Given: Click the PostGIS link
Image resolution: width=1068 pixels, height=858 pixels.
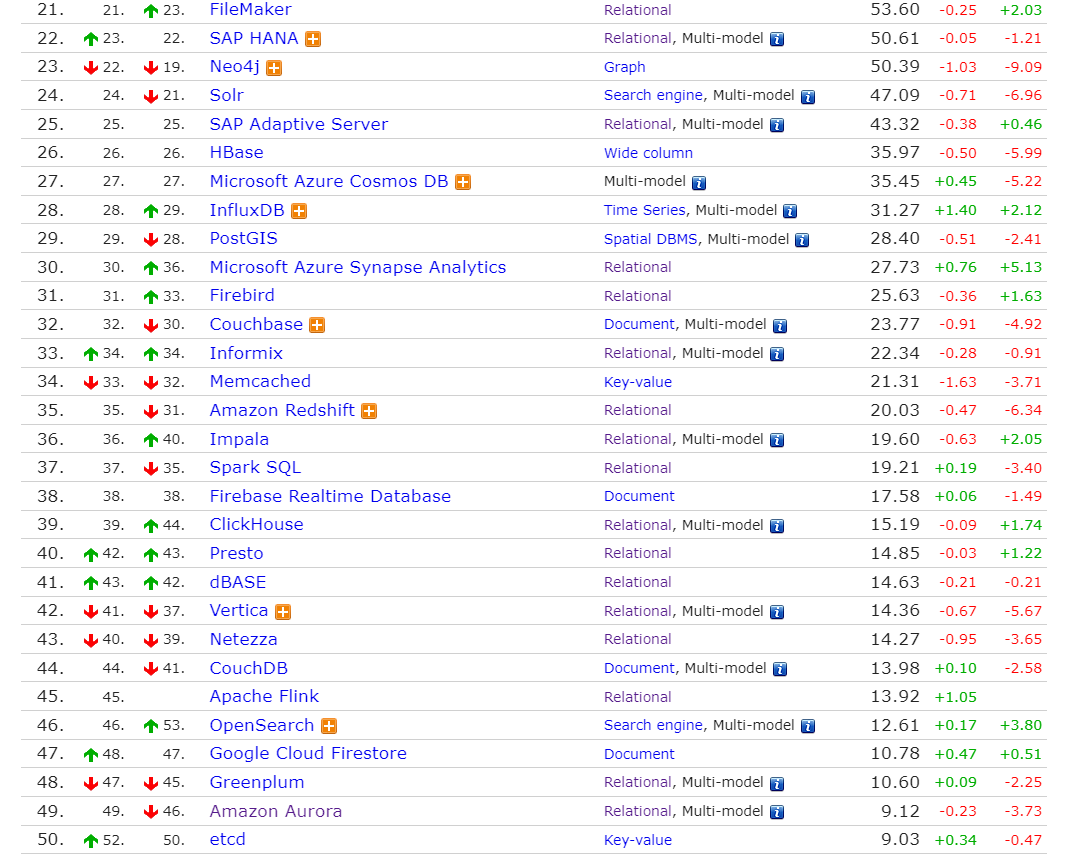Looking at the screenshot, I should tap(244, 238).
